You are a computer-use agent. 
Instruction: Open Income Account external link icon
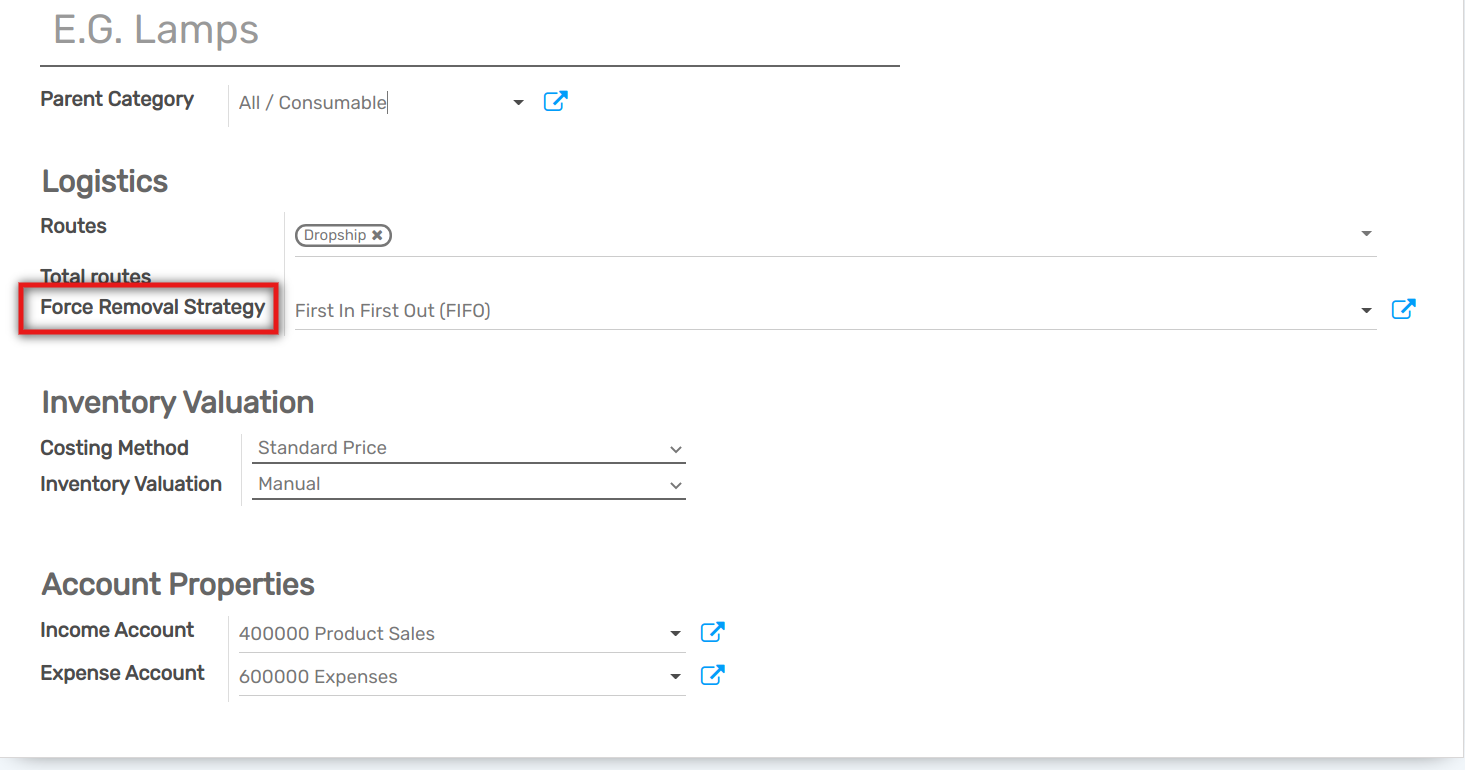pyautogui.click(x=711, y=632)
